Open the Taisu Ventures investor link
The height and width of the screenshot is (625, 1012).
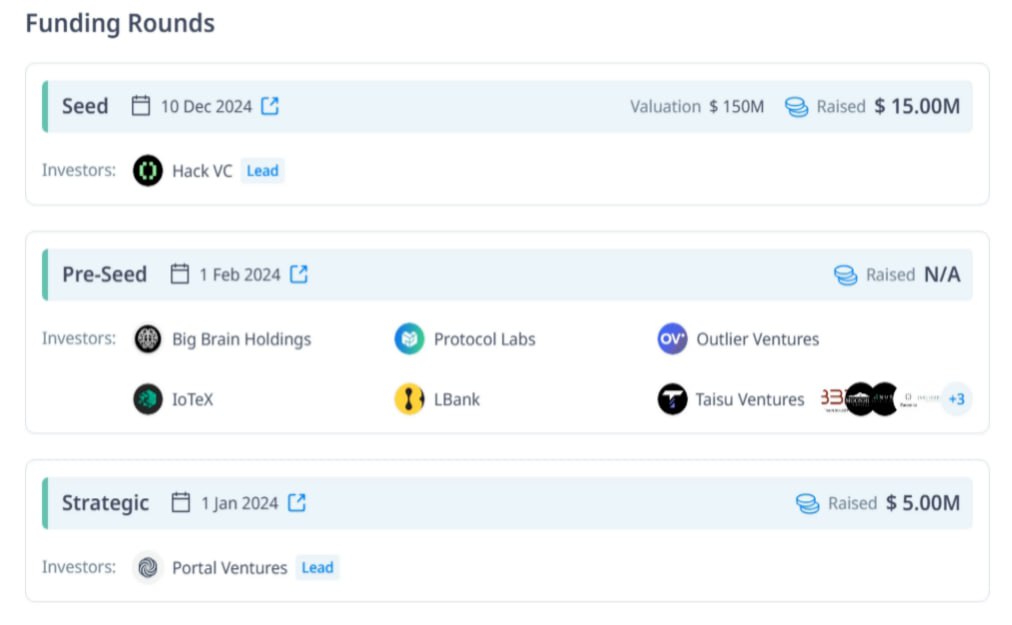(750, 400)
